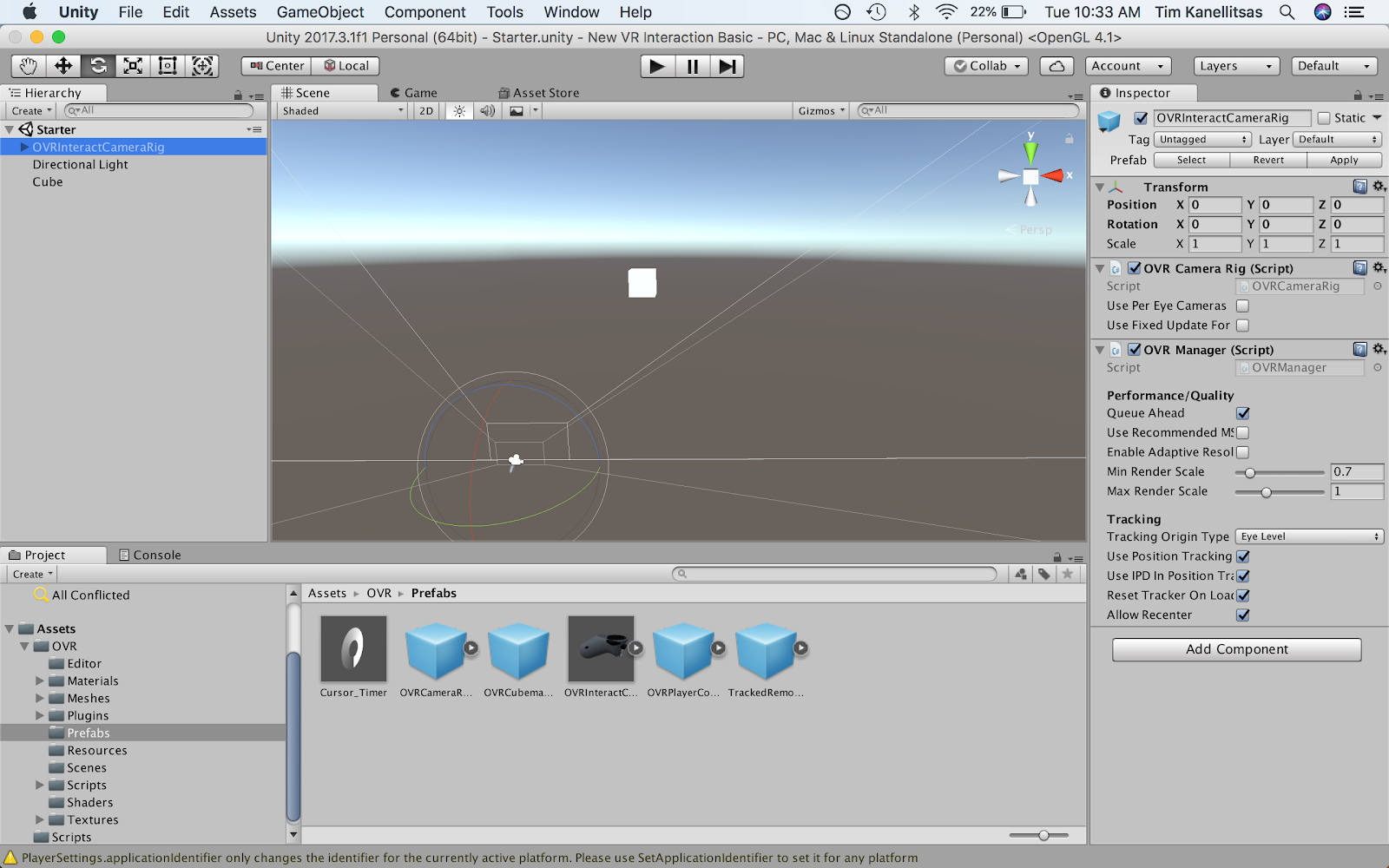Image resolution: width=1389 pixels, height=868 pixels.
Task: Click the Step frame button
Action: tap(727, 66)
